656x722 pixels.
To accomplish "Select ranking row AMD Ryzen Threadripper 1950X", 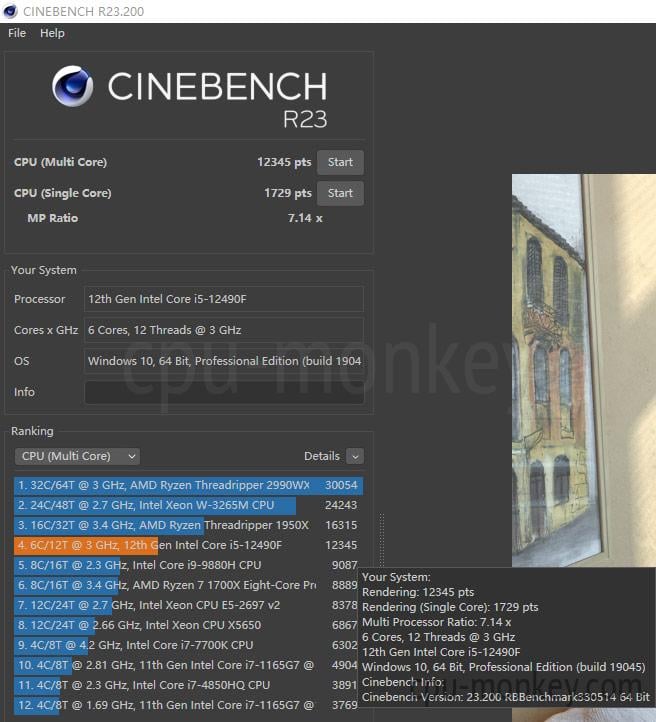I will click(x=188, y=525).
